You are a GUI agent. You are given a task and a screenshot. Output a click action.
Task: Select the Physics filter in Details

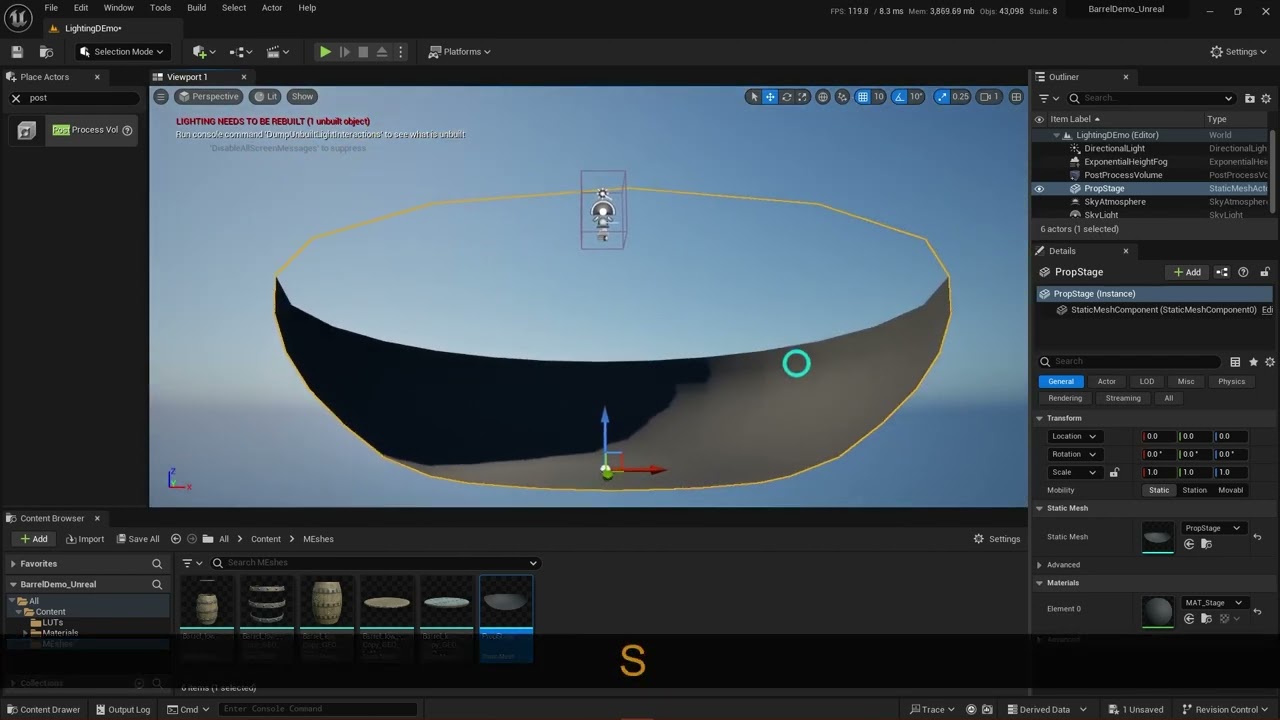(1231, 381)
